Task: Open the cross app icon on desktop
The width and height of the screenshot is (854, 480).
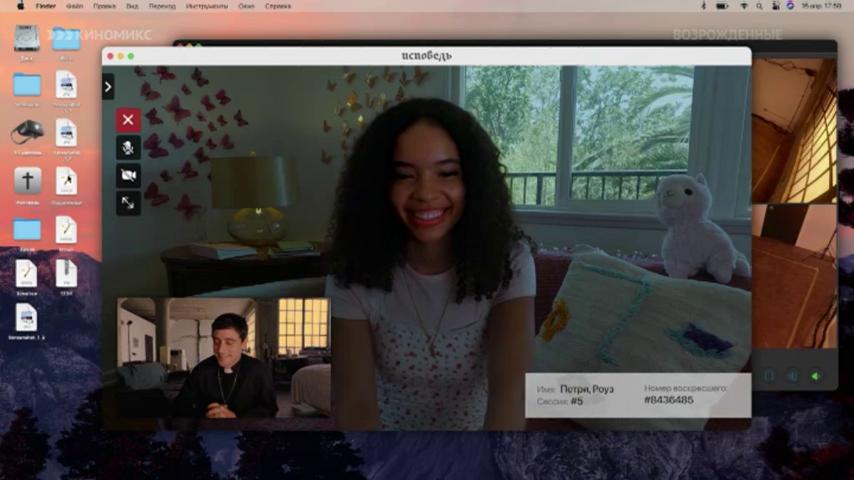Action: coord(27,181)
